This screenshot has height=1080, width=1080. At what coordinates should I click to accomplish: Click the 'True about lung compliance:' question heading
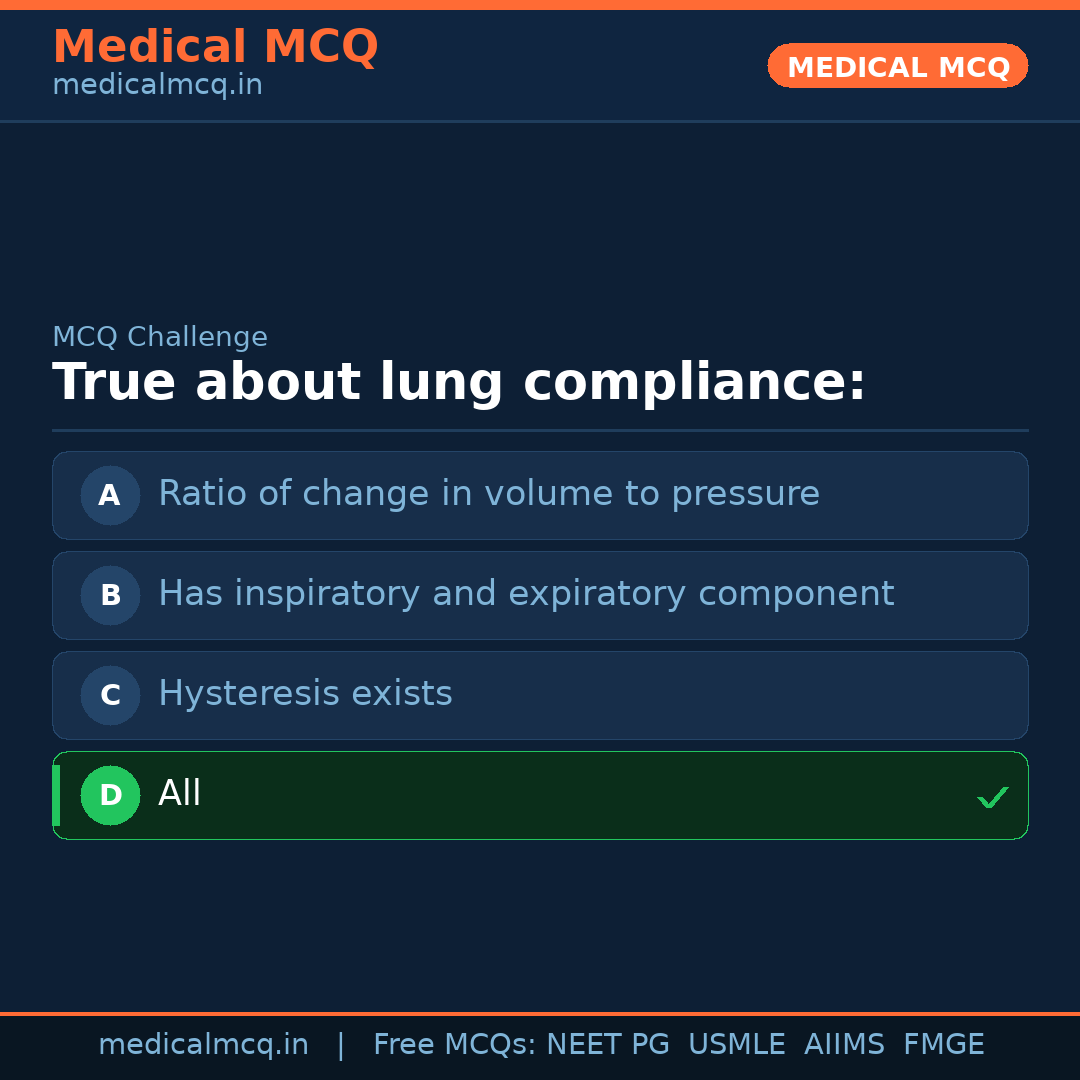[x=459, y=383]
